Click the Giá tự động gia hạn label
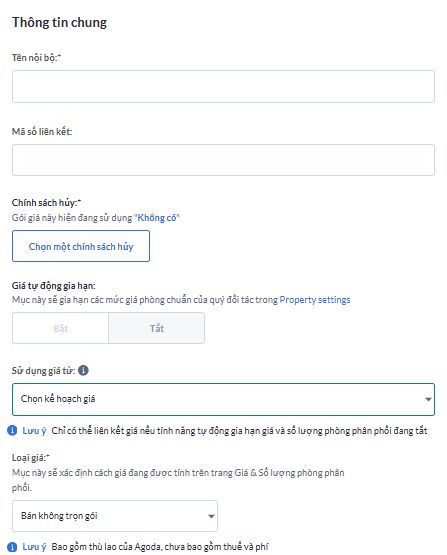Viewport: 447px width, 555px height. pos(53,286)
